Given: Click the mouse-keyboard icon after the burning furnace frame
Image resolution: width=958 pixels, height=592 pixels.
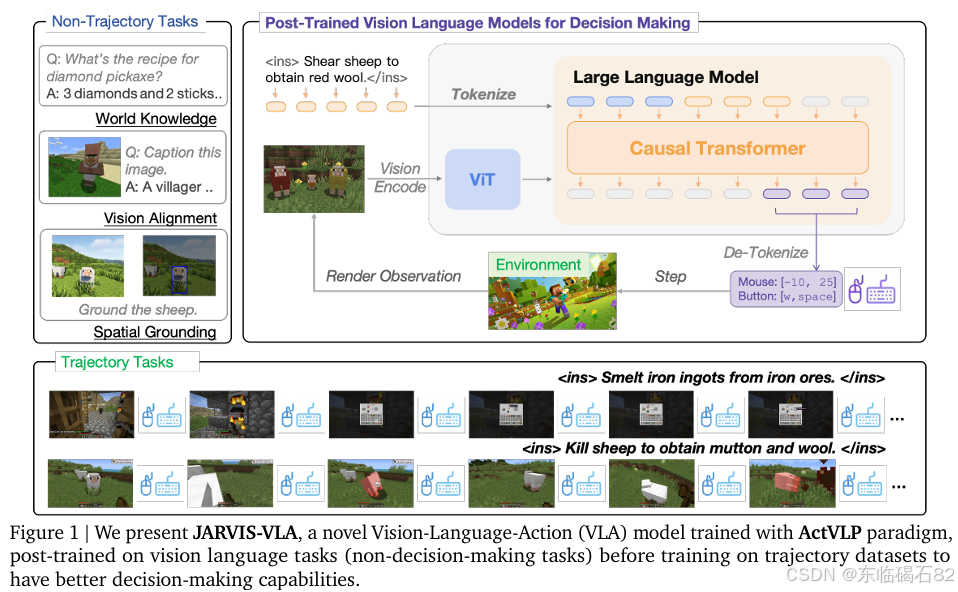Looking at the screenshot, I should click(301, 417).
